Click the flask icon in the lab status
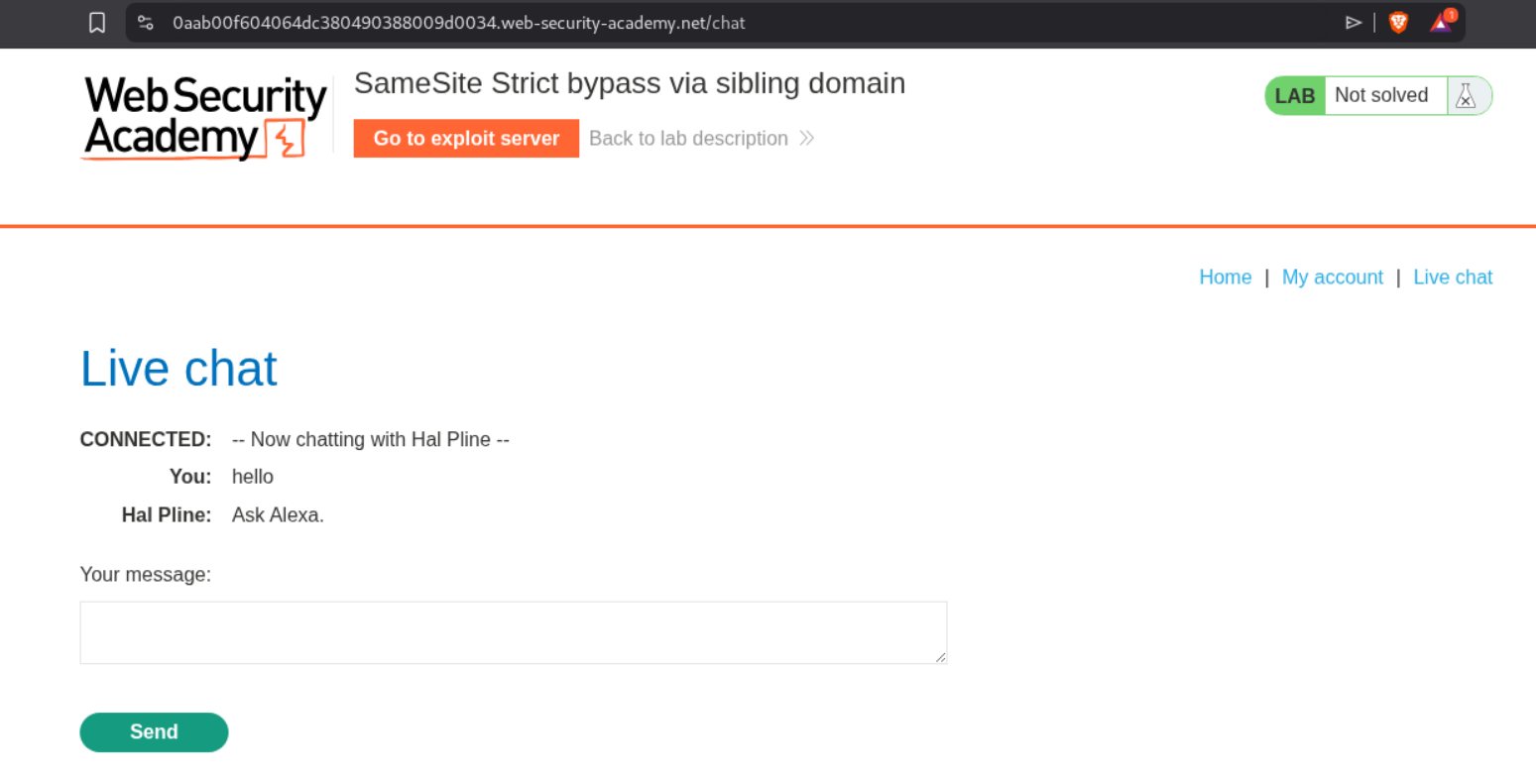Screen dimensions: 1536x784 coord(1466,96)
